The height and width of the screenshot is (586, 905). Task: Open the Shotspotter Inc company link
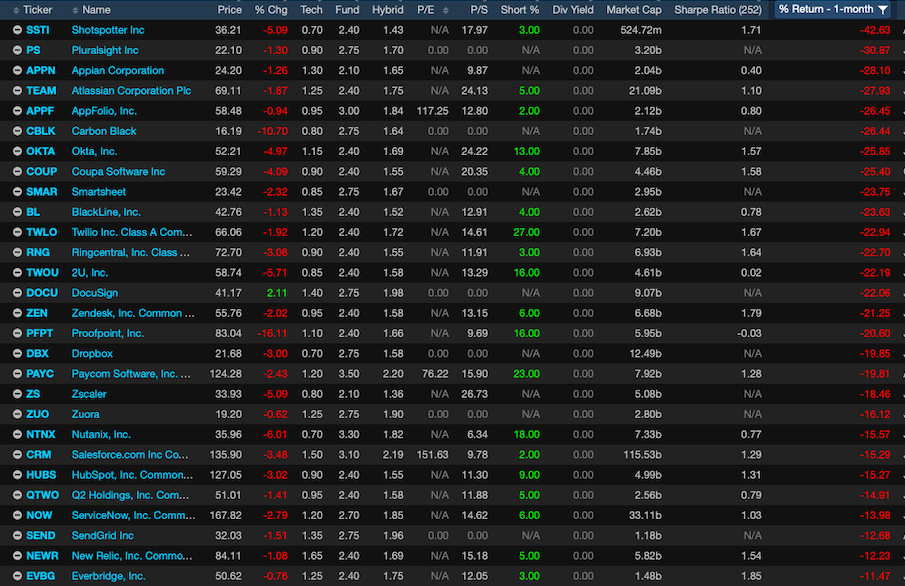pos(108,30)
